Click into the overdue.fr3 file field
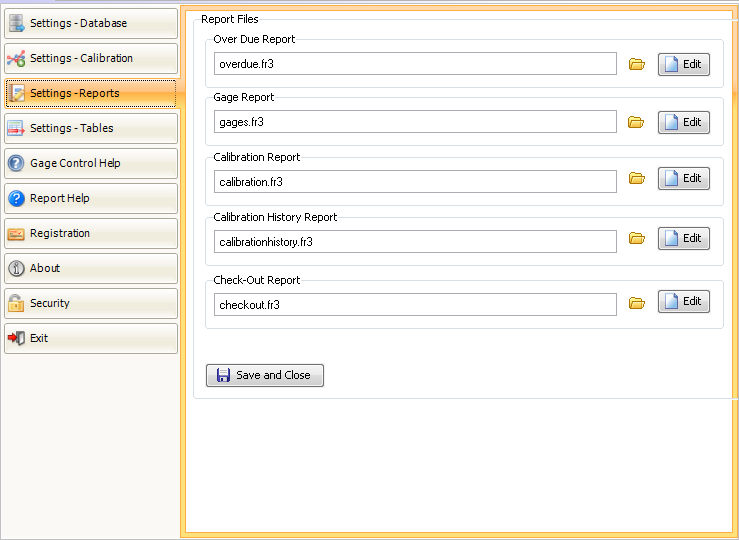This screenshot has height=540, width=739. point(415,64)
